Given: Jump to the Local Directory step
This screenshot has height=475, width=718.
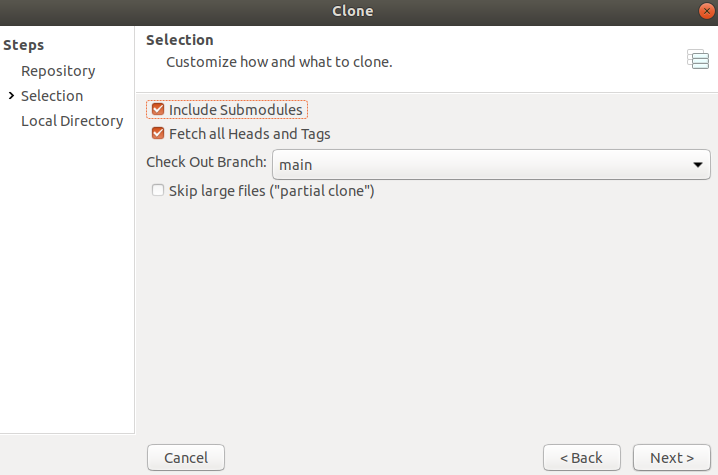Looking at the screenshot, I should click(x=72, y=121).
